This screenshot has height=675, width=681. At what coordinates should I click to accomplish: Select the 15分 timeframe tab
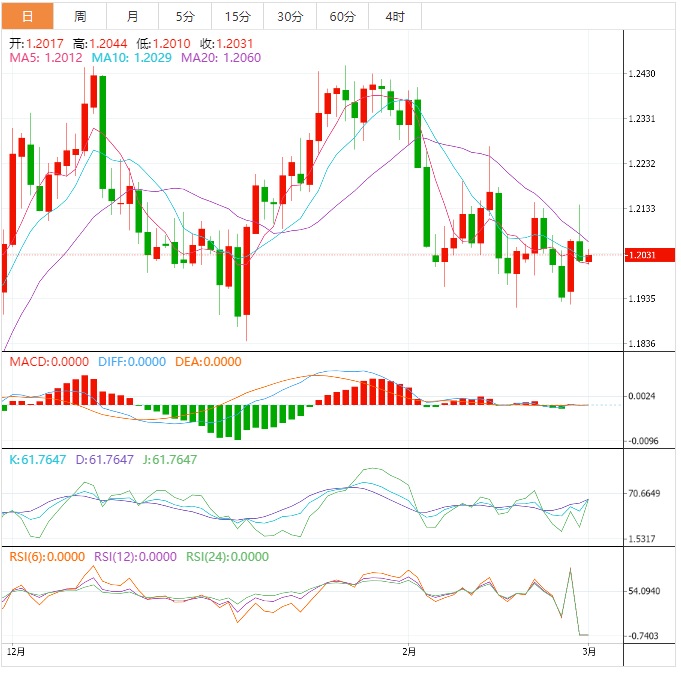tap(238, 16)
